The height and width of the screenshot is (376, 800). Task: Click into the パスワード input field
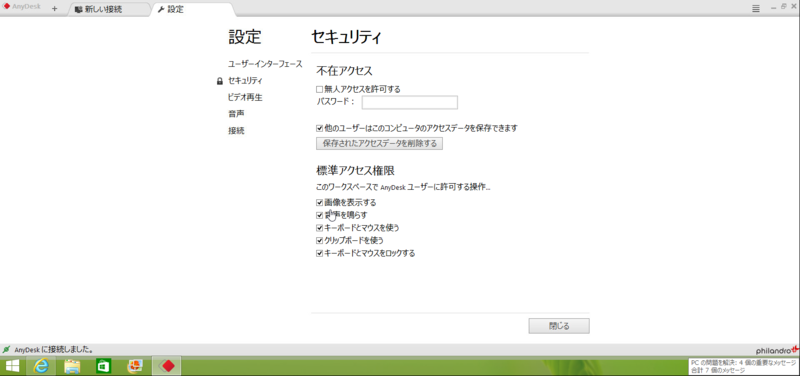point(410,103)
